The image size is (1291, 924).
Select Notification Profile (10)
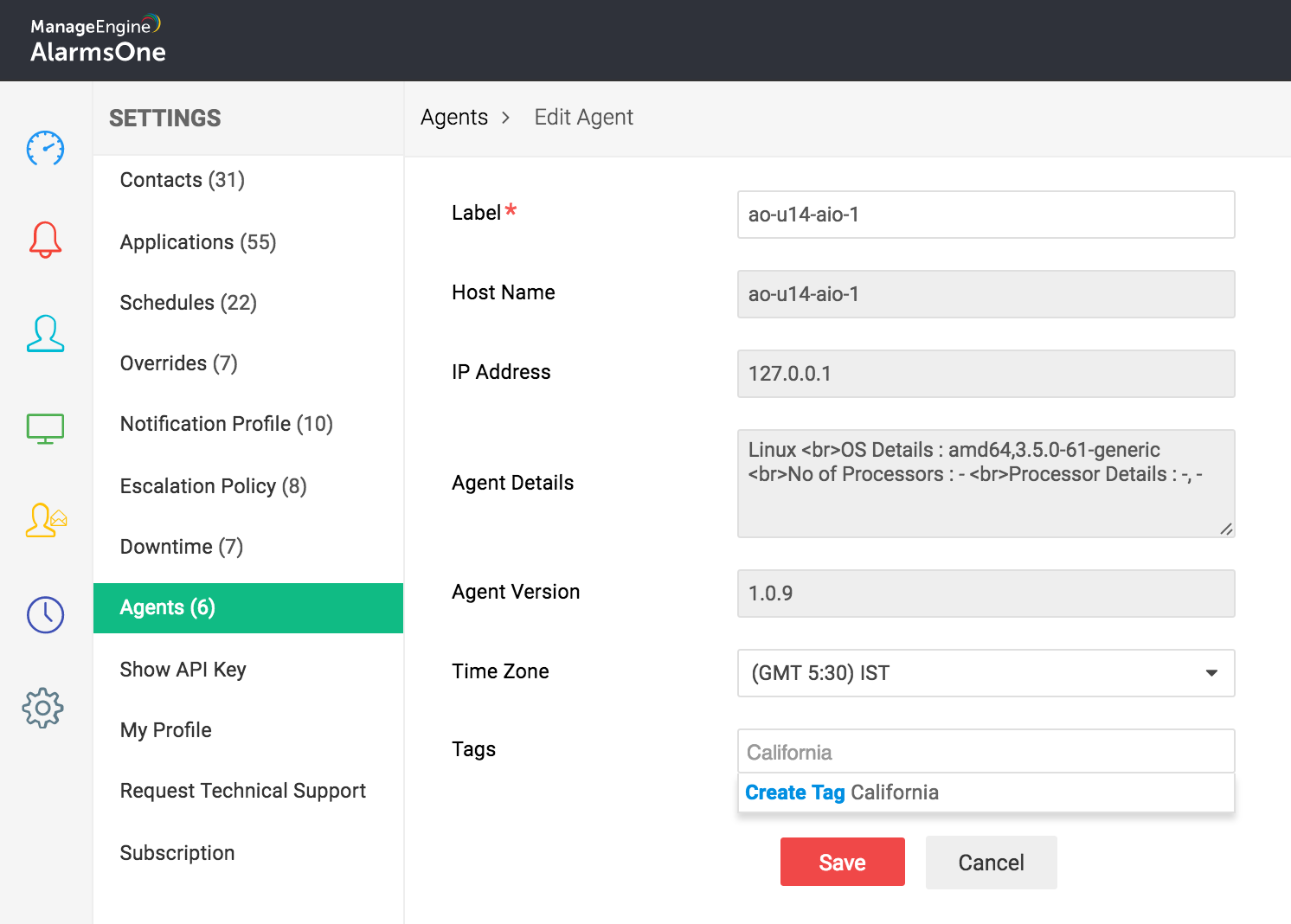(248, 424)
